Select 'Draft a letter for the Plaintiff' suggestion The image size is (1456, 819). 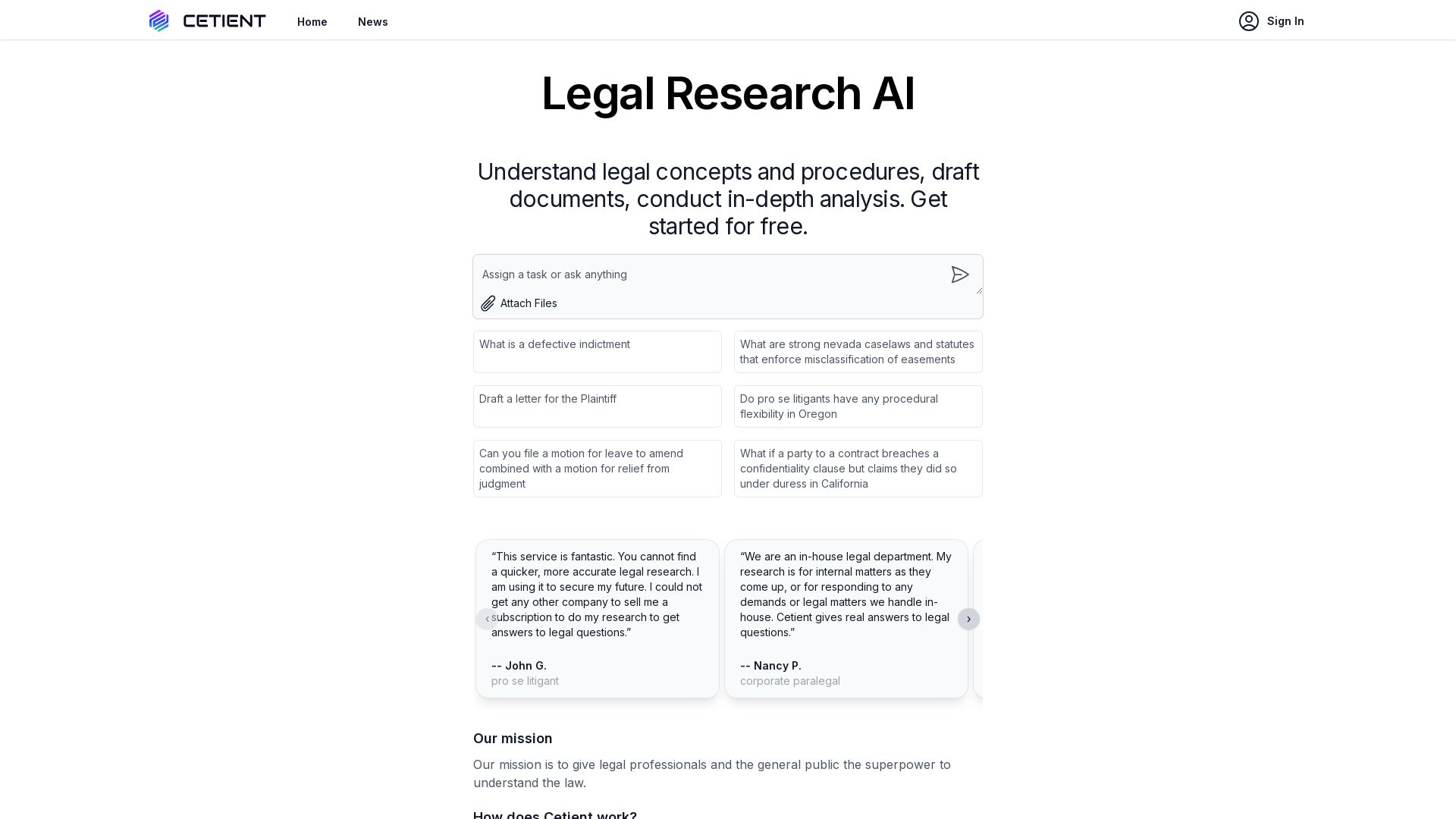pyautogui.click(x=598, y=406)
